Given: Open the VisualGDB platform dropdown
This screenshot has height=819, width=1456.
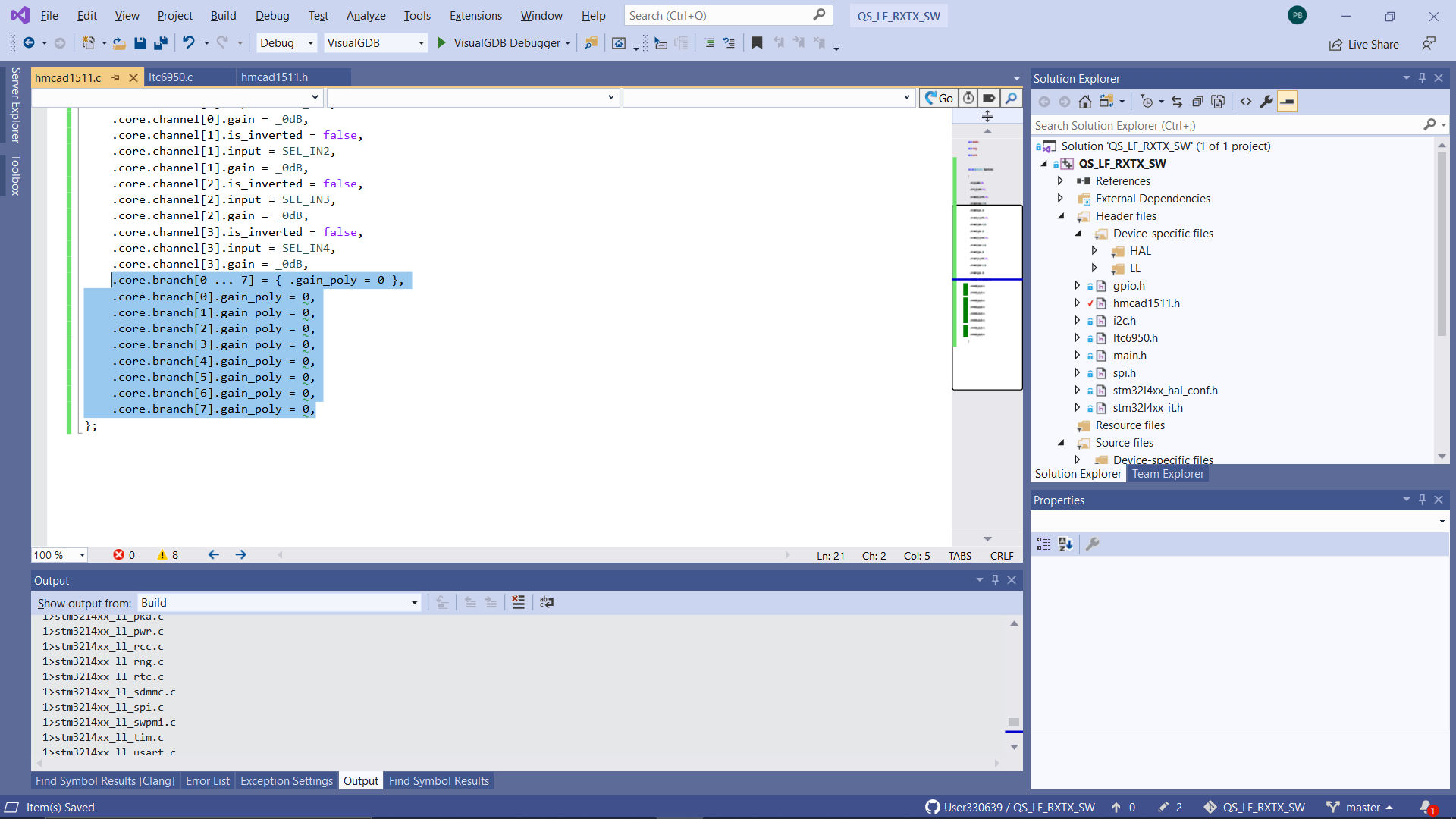Looking at the screenshot, I should tap(375, 43).
